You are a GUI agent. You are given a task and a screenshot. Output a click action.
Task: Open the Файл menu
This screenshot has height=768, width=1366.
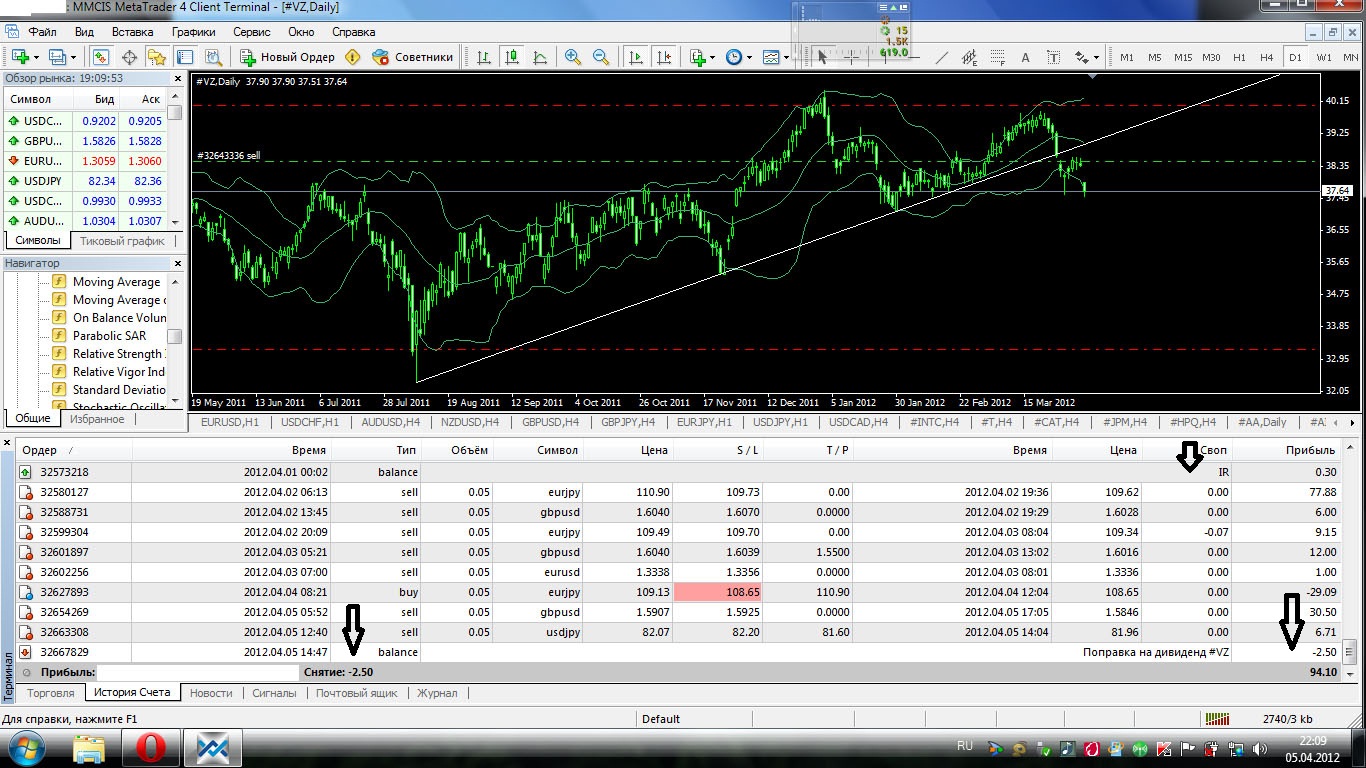click(42, 32)
